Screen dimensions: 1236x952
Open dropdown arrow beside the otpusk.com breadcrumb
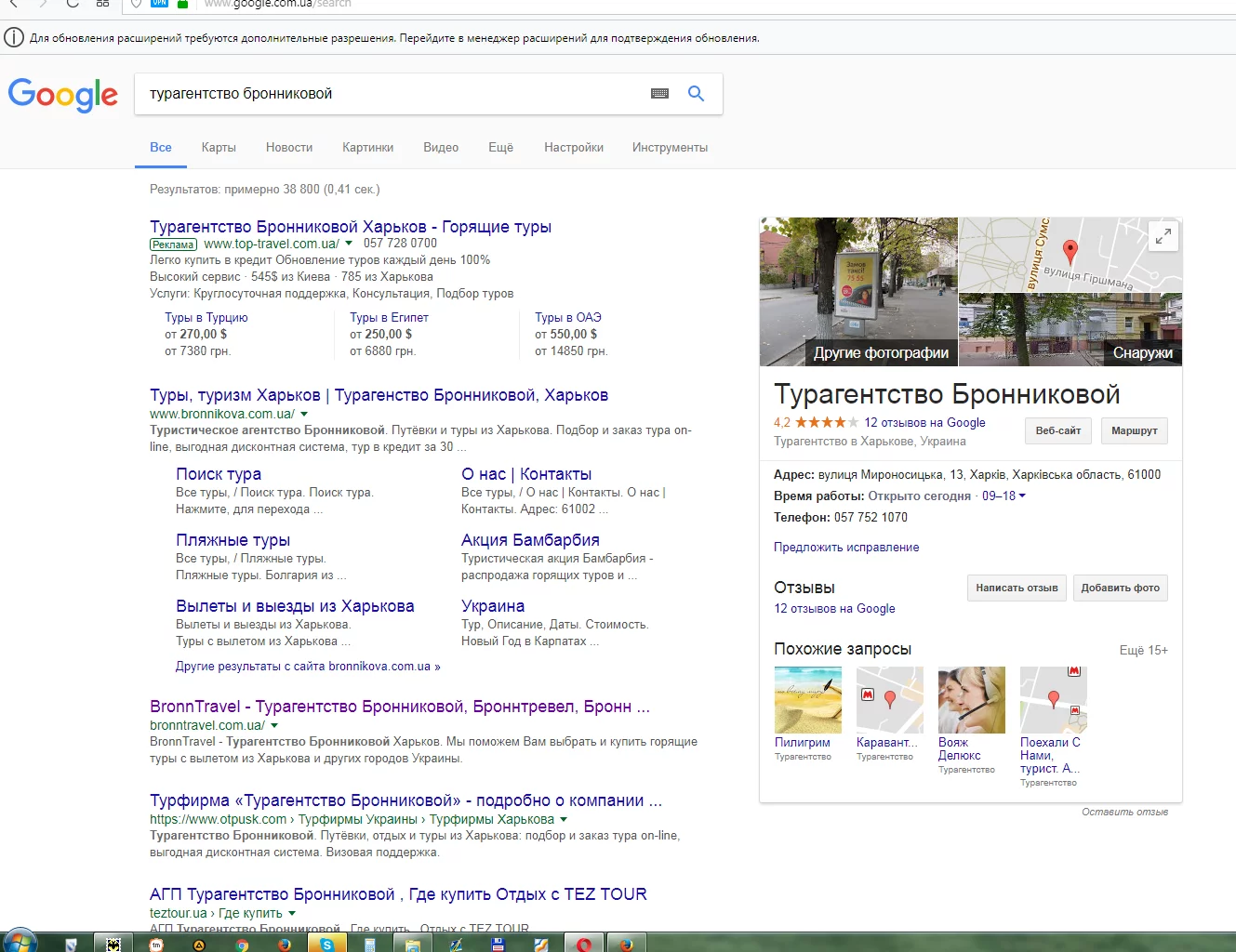(564, 819)
